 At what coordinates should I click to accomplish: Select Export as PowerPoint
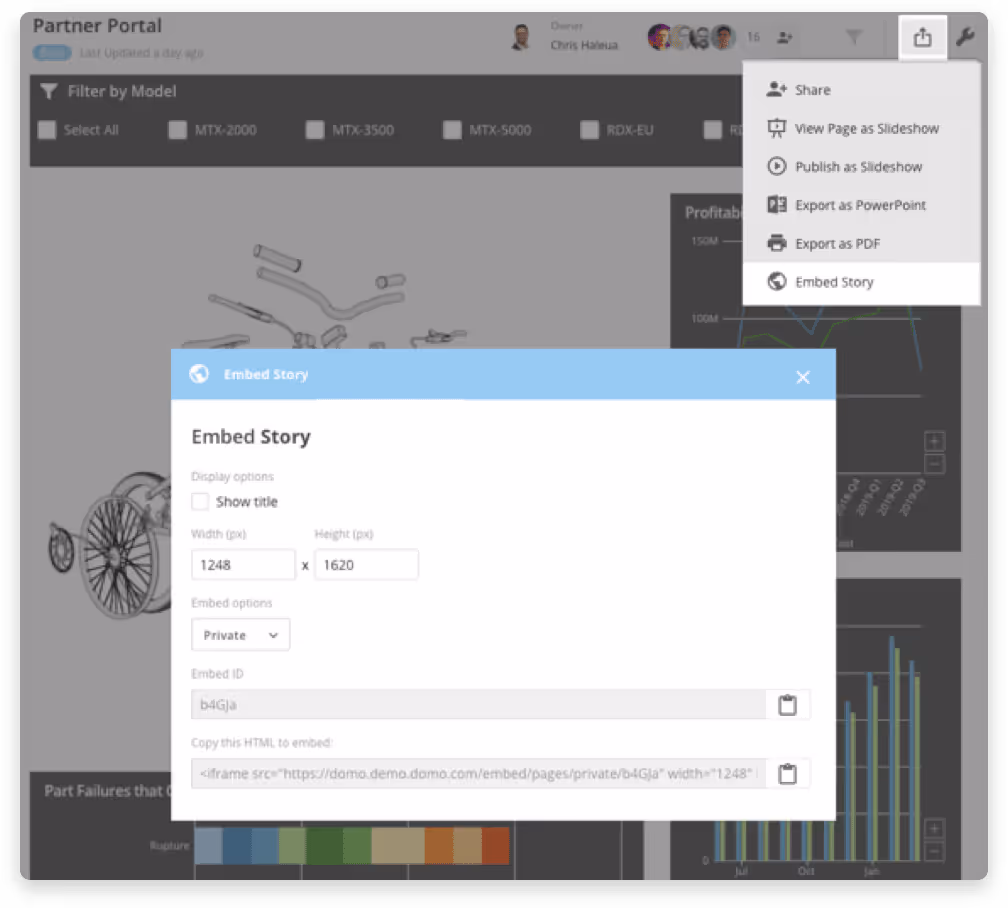861,205
